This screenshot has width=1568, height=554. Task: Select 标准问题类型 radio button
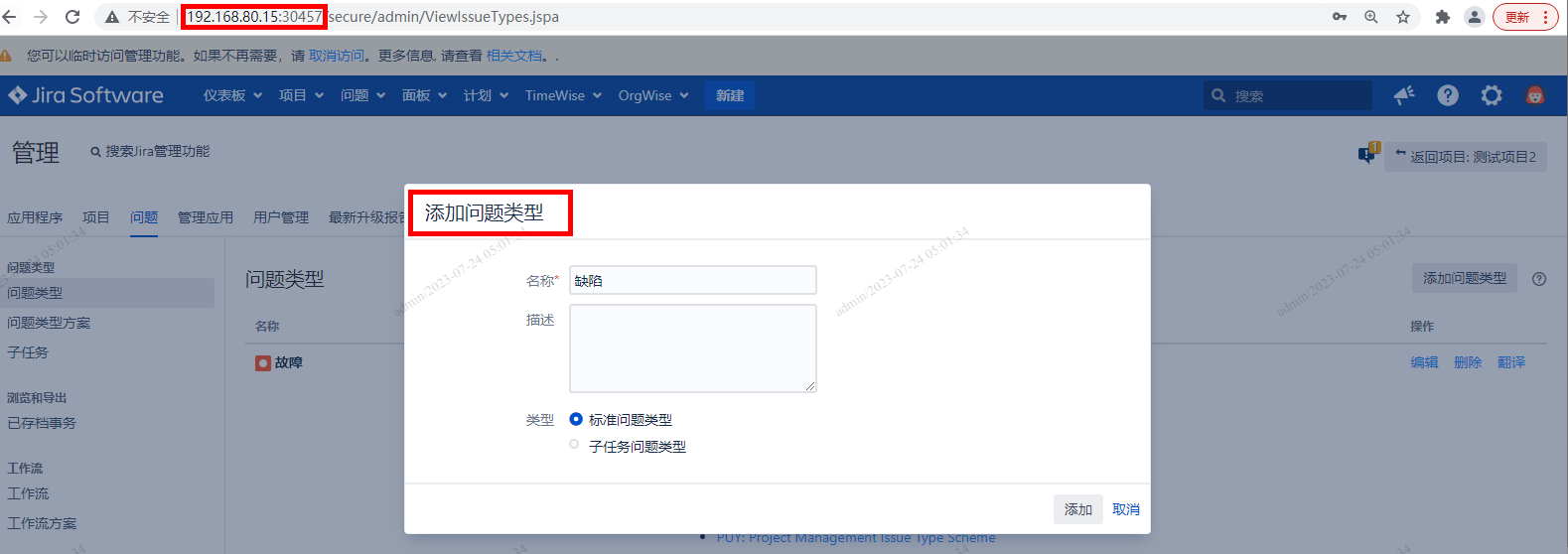tap(576, 419)
